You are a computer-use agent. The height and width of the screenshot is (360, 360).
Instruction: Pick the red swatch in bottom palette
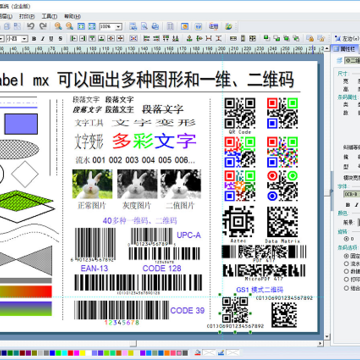(71, 353)
